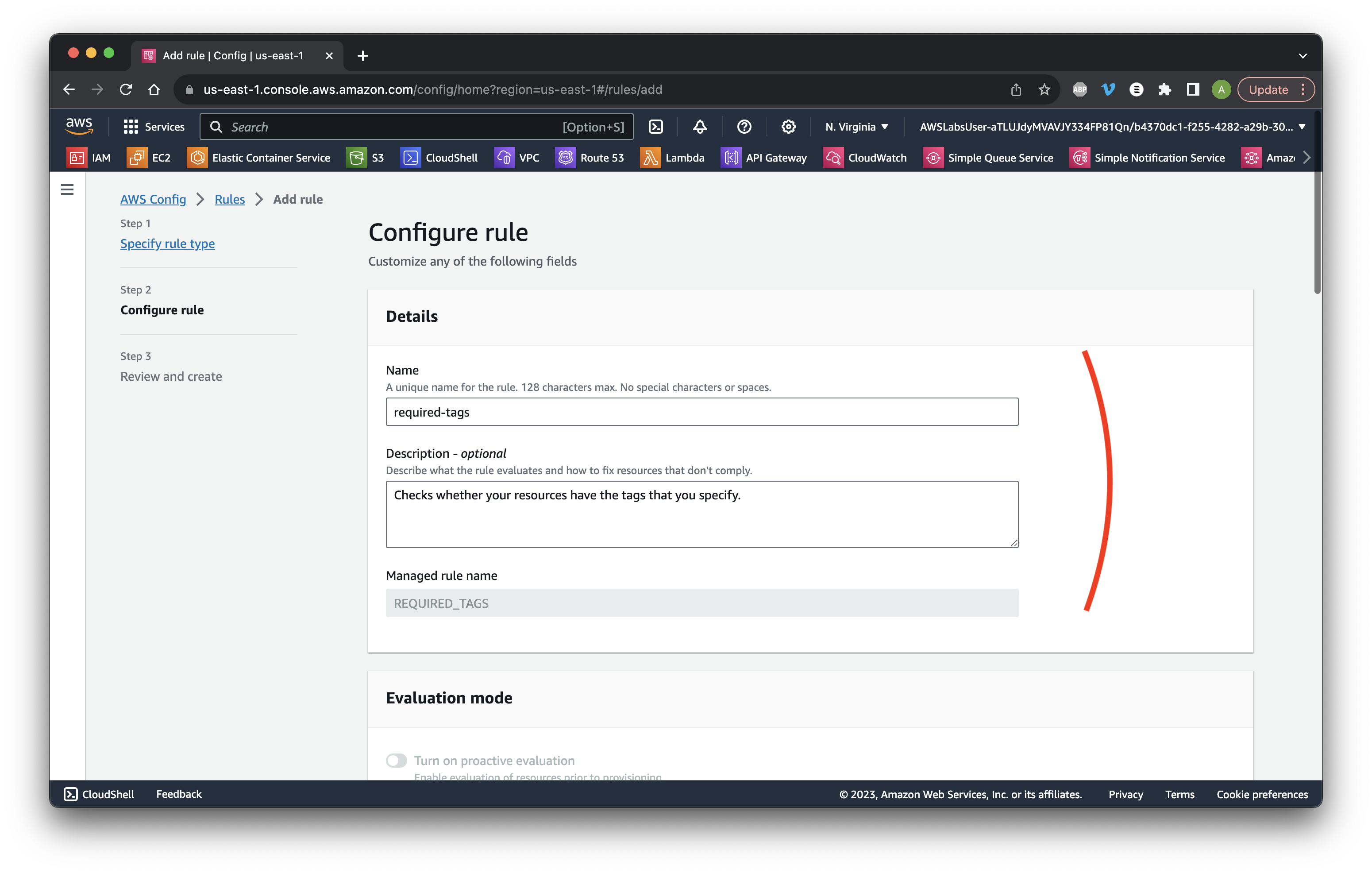Open Simple Queue Service shortcut icon

point(933,158)
